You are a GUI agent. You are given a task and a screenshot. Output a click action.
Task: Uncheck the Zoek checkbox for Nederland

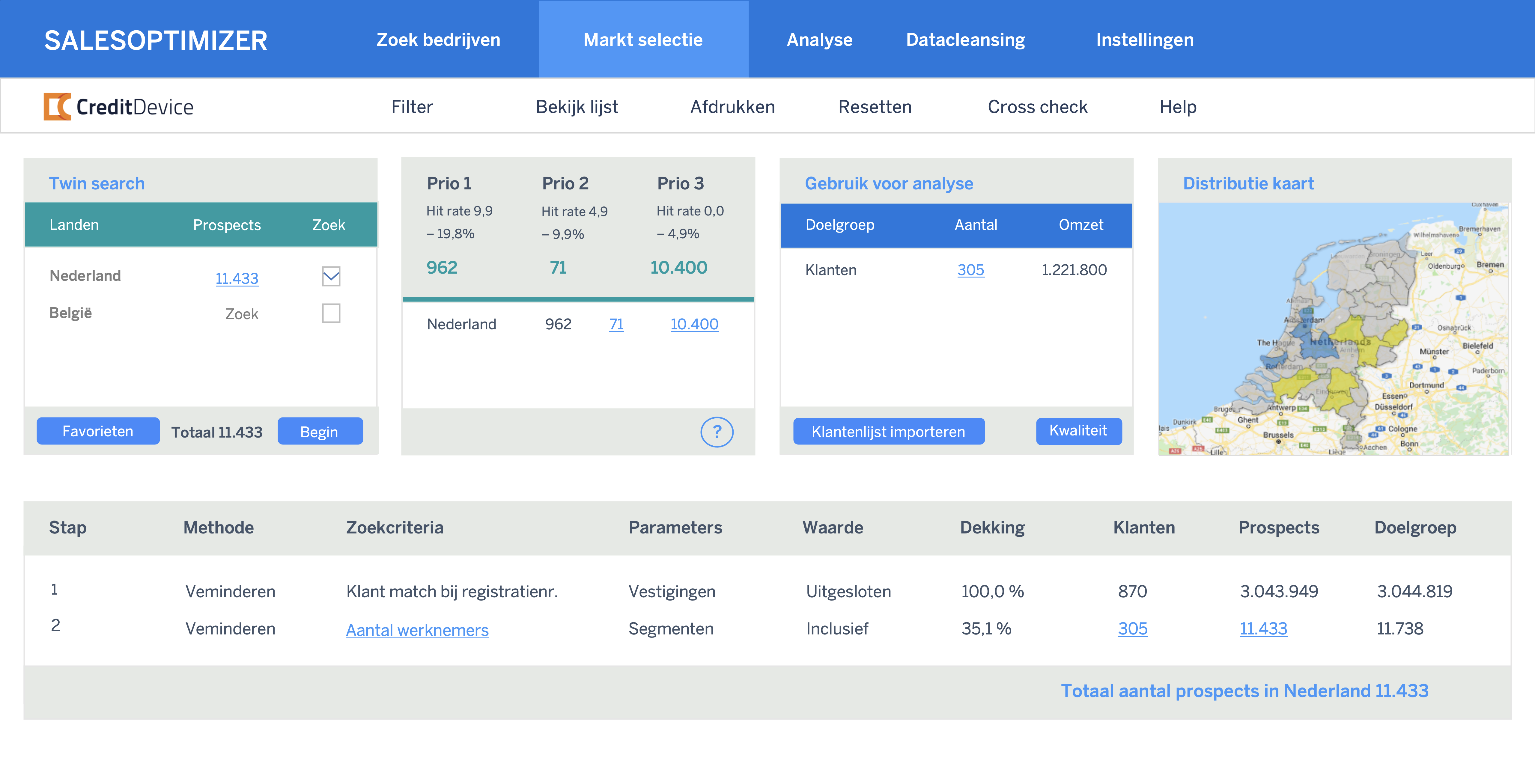tap(331, 276)
